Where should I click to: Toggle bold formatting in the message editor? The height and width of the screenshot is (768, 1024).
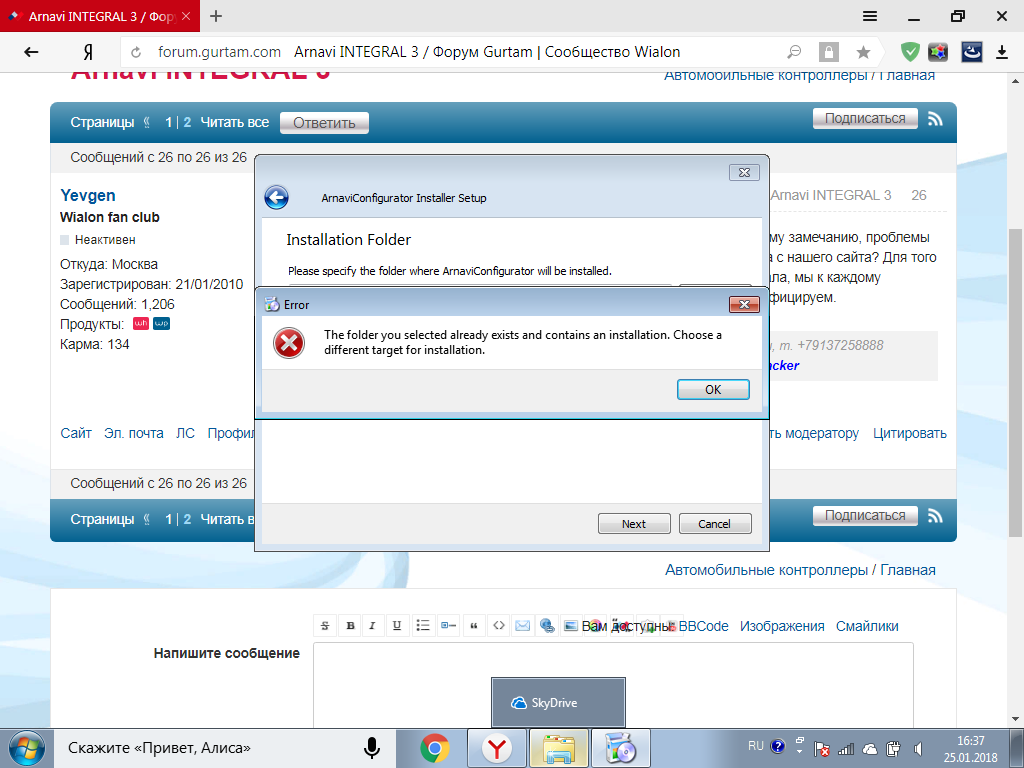point(350,626)
